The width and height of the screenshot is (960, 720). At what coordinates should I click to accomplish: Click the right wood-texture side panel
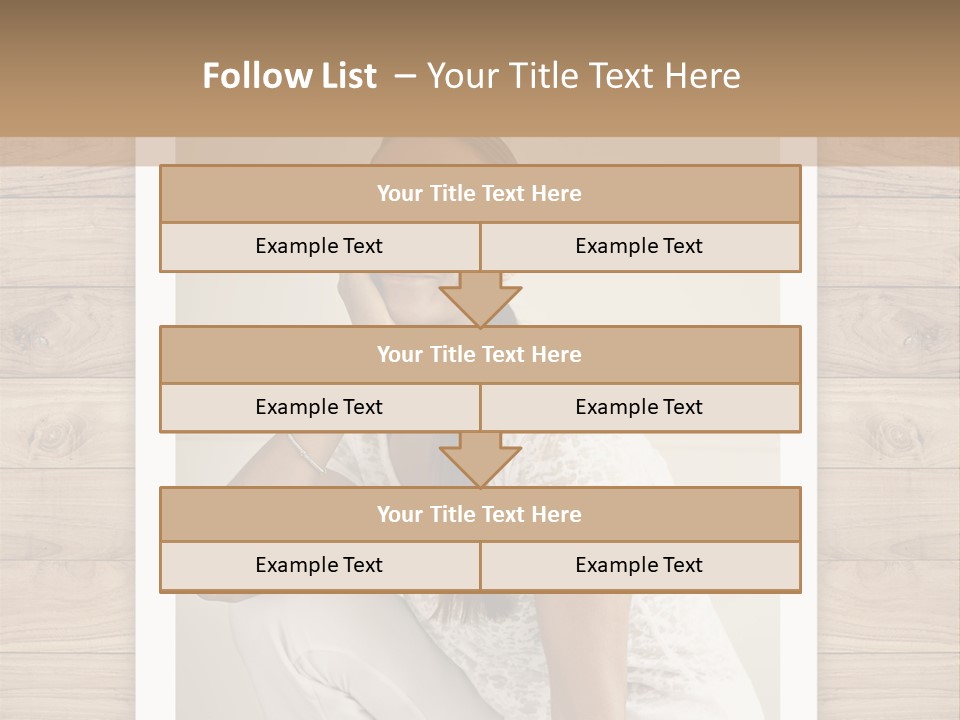click(x=890, y=430)
